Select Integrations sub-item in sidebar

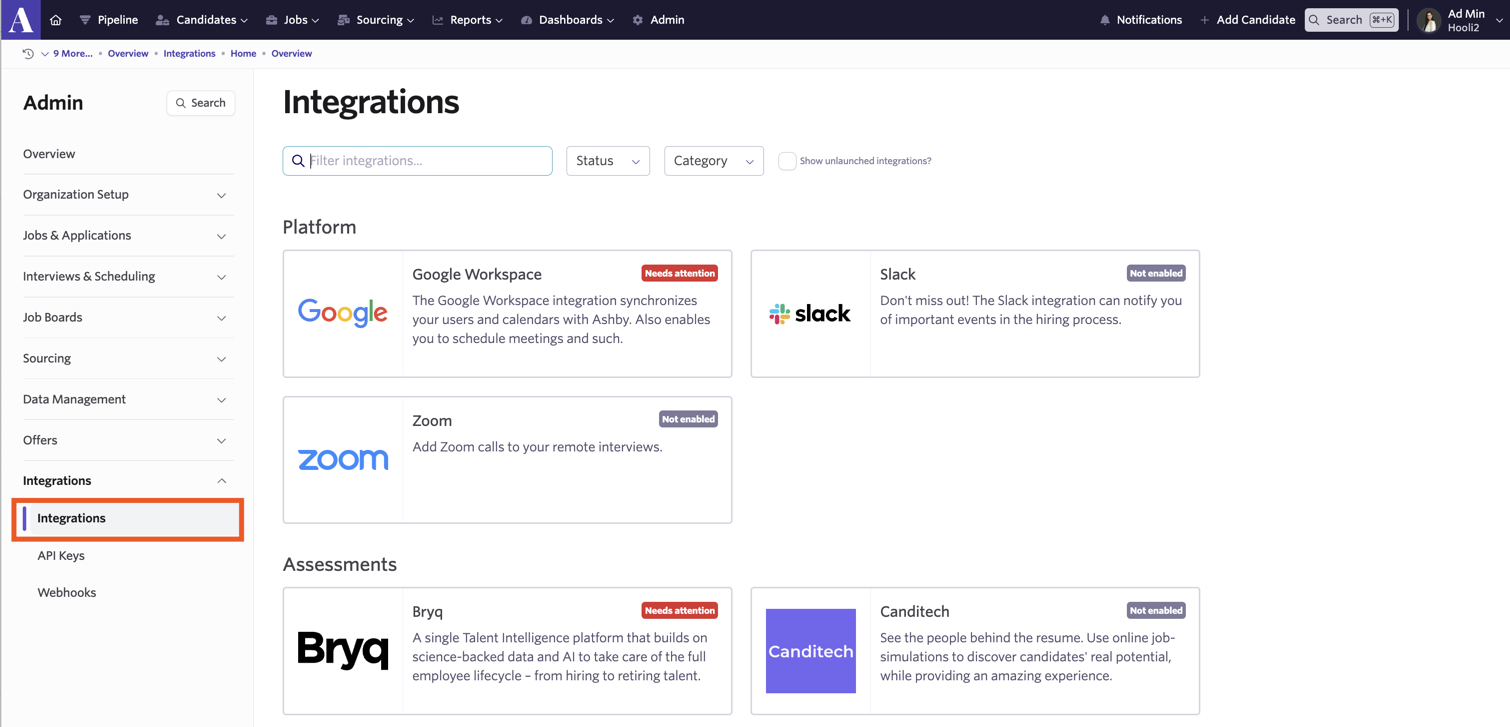pyautogui.click(x=128, y=519)
